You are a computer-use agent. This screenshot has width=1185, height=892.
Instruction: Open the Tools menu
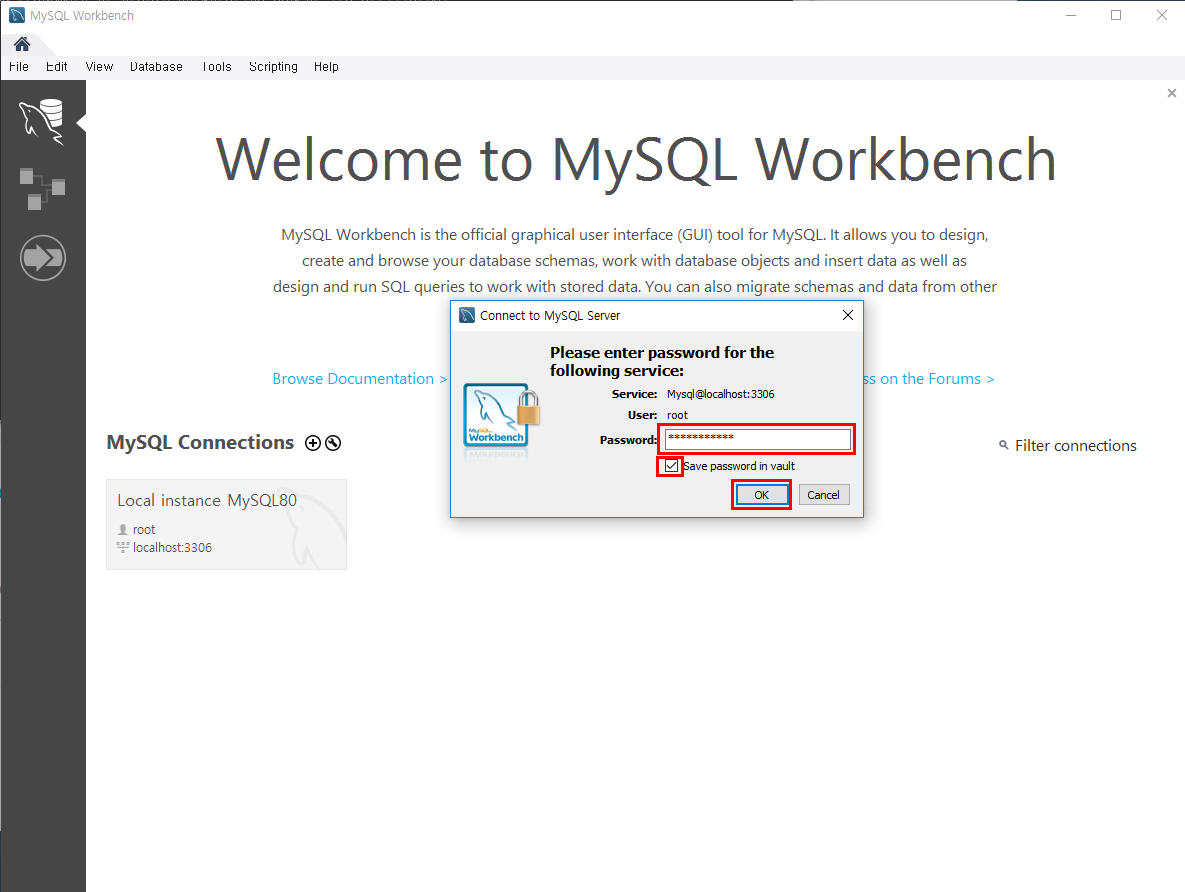click(216, 67)
